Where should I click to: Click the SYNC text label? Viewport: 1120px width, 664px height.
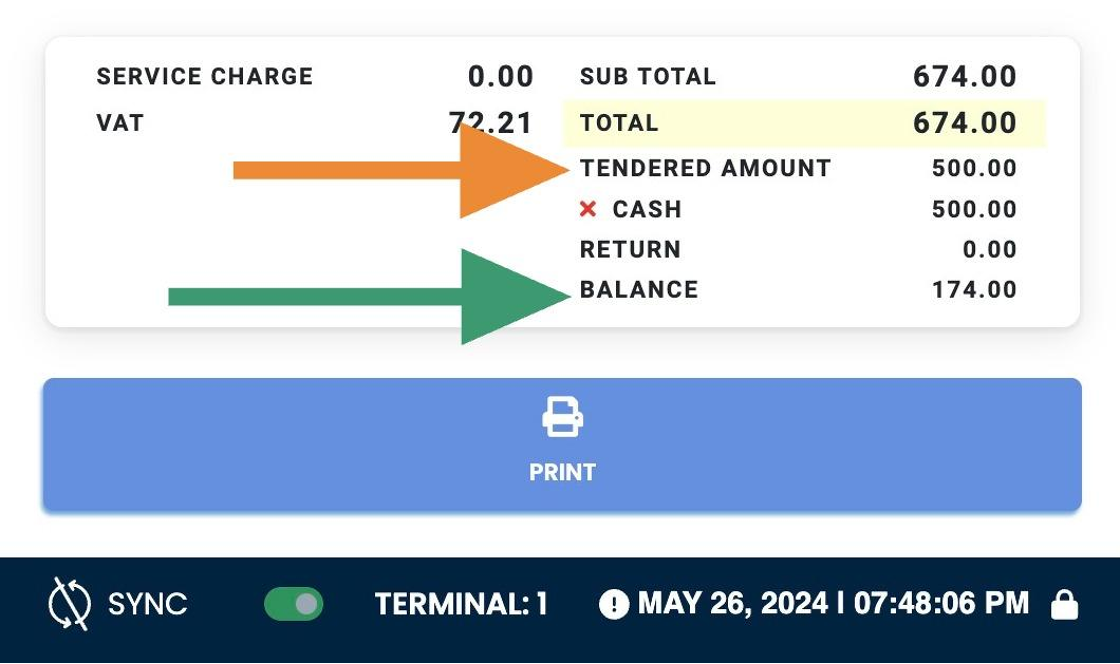click(147, 604)
